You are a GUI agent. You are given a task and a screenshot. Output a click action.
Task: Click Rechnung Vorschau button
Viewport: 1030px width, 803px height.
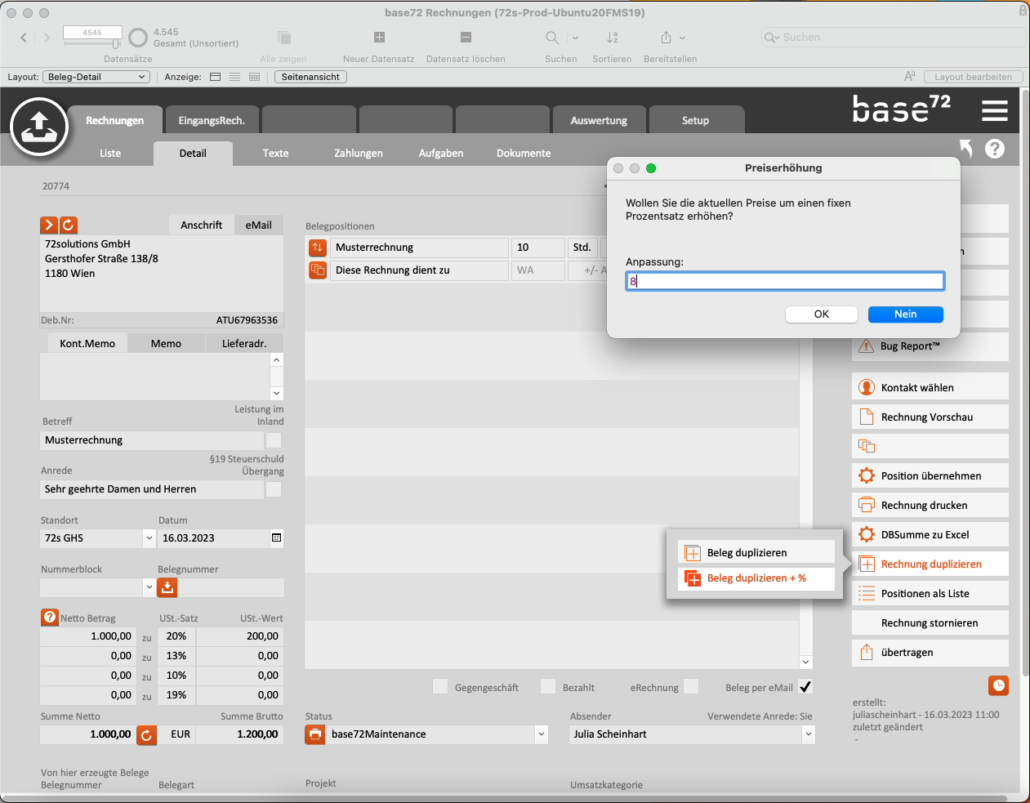click(x=930, y=417)
